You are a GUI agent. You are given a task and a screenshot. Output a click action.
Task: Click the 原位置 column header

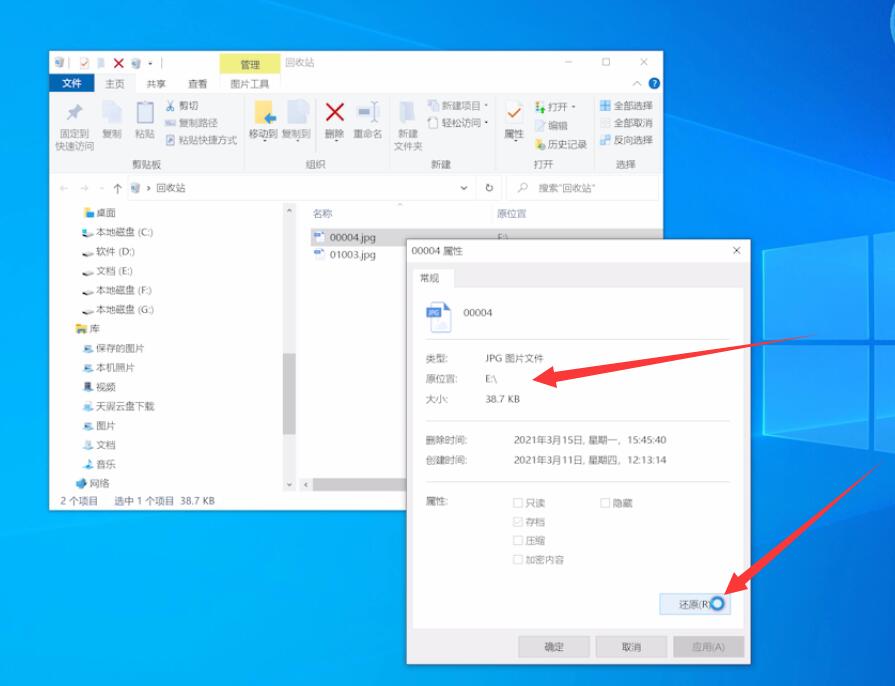pyautogui.click(x=511, y=213)
